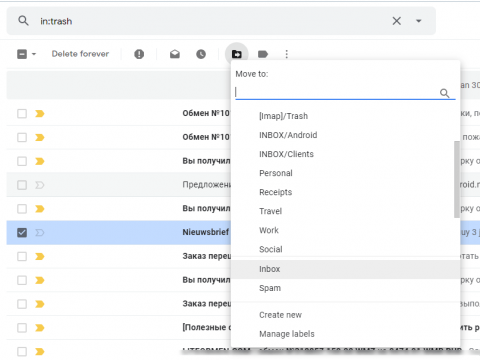Screen dimensions: 480x360
Task: Clear the in:trash search query
Action: 396,21
